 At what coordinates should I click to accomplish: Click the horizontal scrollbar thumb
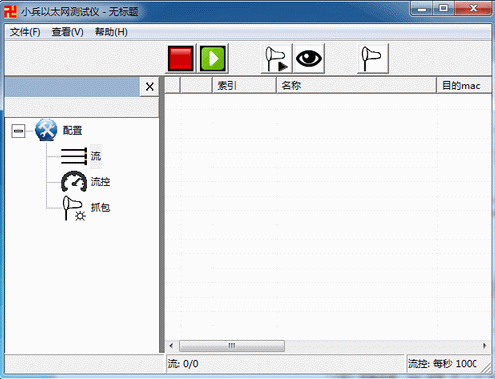click(x=232, y=346)
